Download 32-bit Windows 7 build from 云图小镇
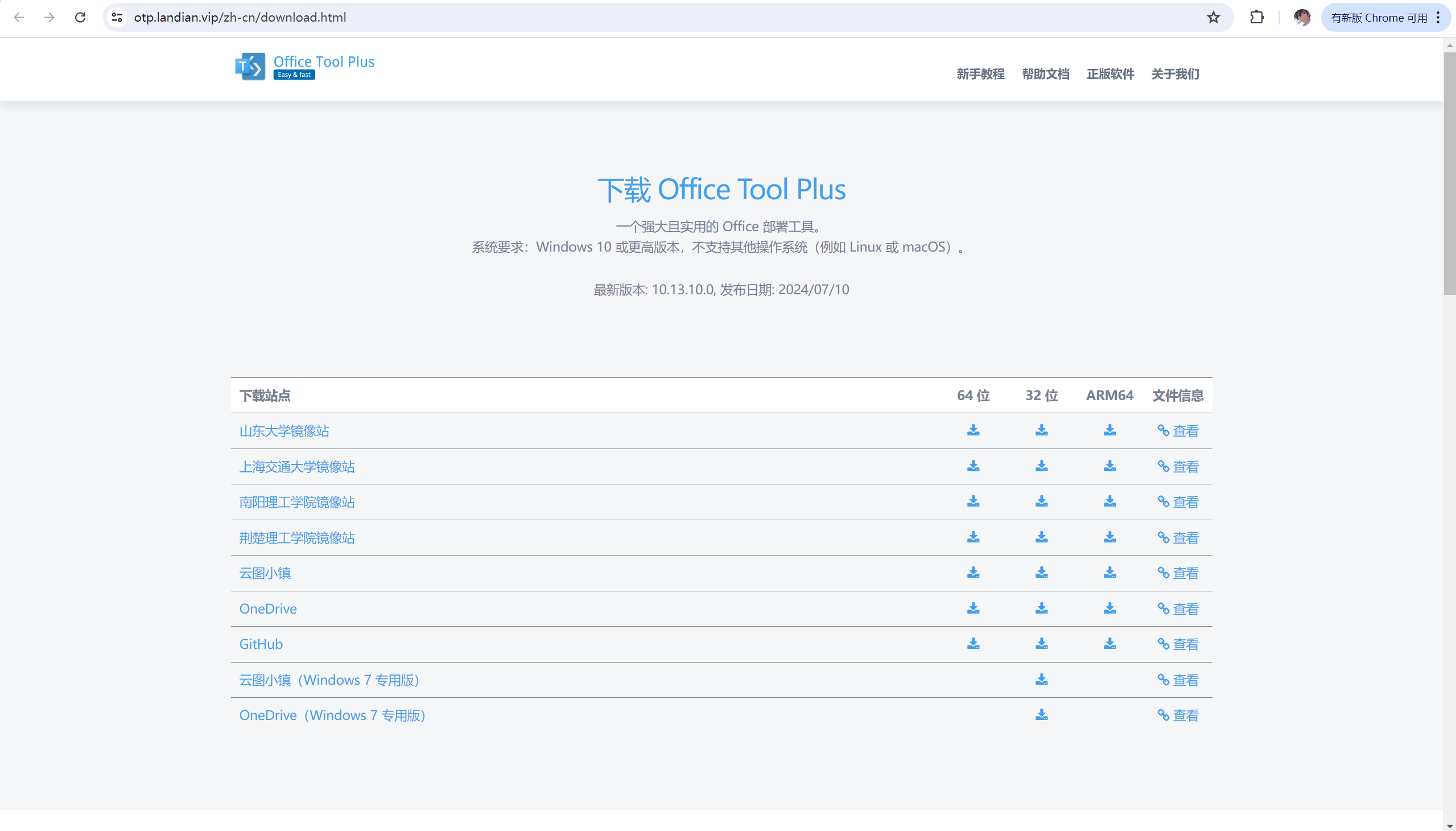The height and width of the screenshot is (831, 1456). click(x=1041, y=680)
